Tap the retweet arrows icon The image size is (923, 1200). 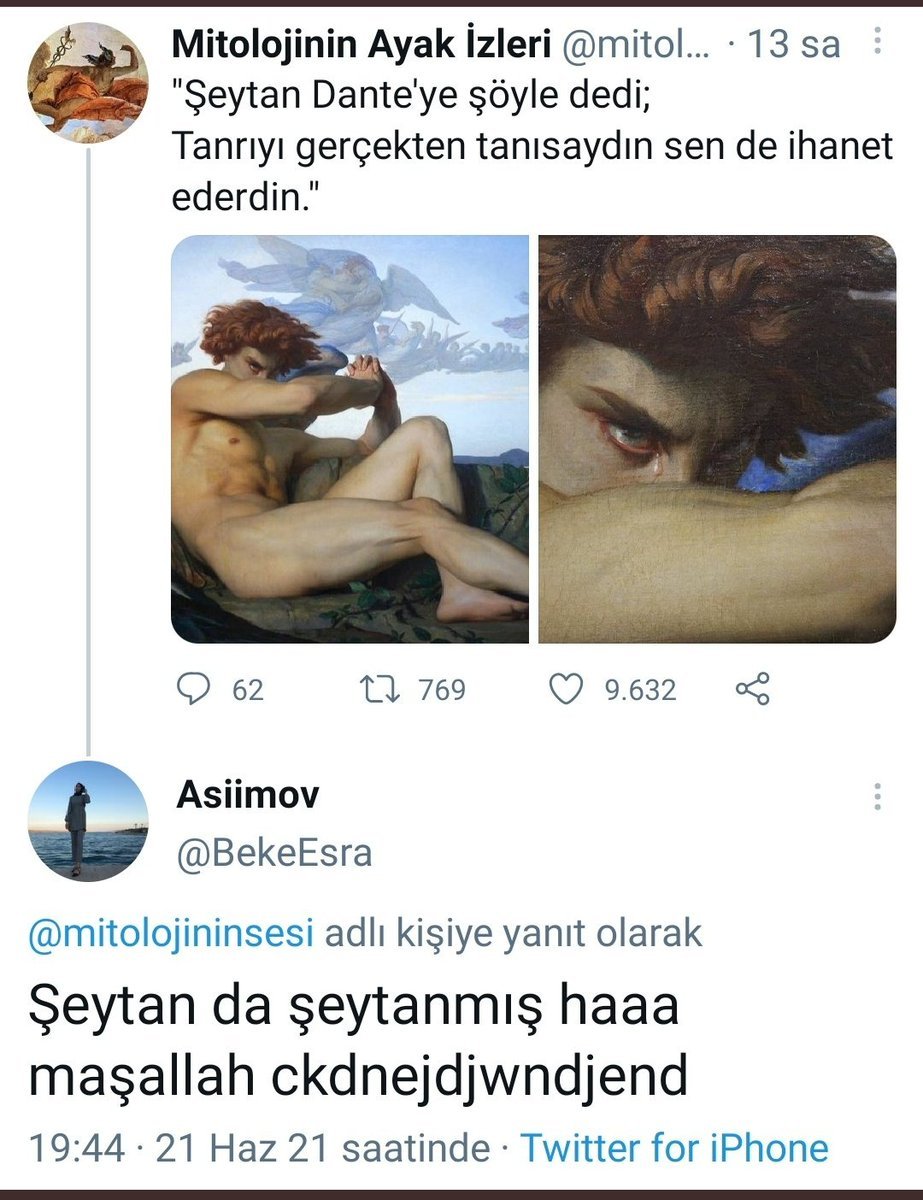click(382, 689)
